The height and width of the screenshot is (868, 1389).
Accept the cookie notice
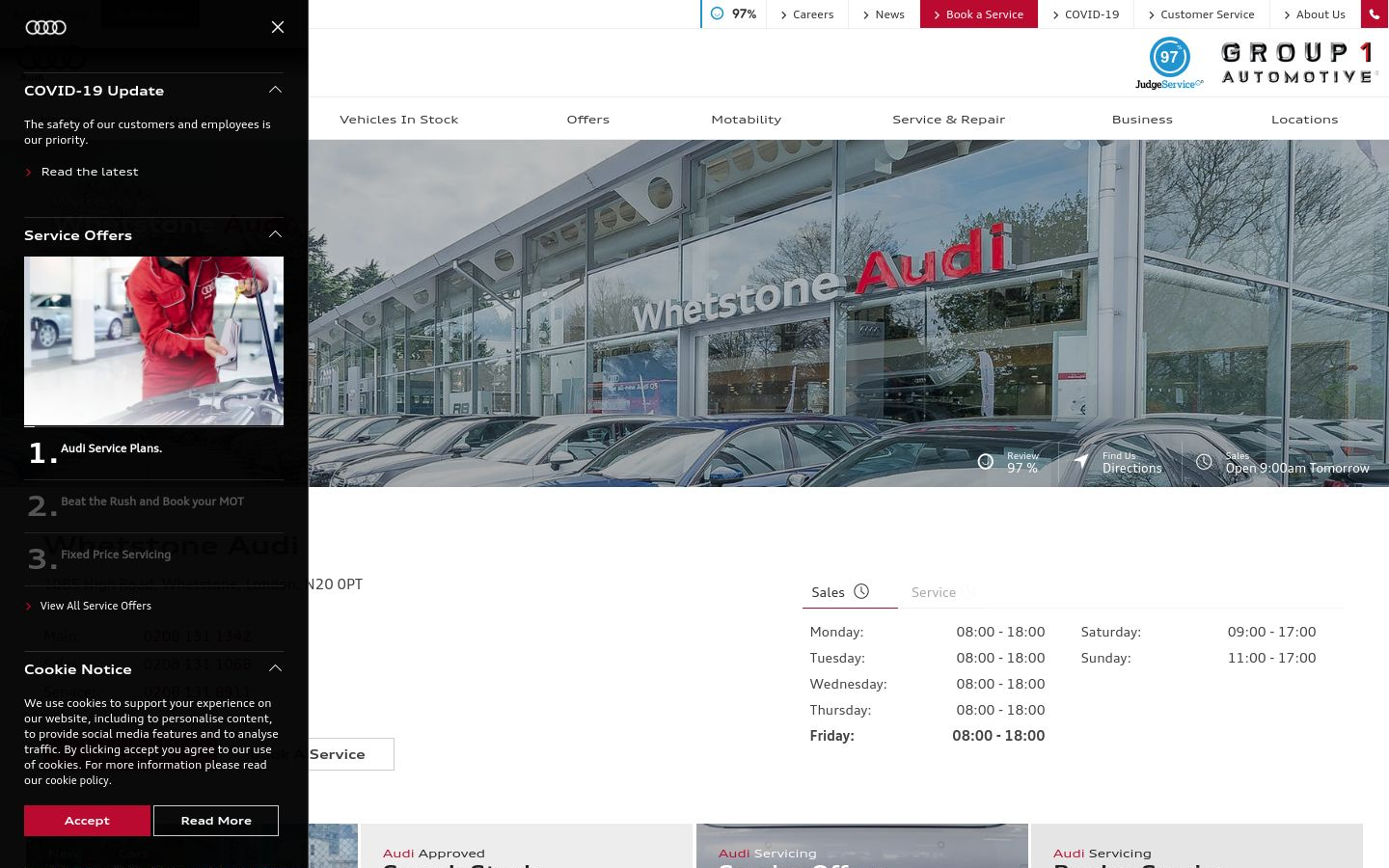[87, 821]
